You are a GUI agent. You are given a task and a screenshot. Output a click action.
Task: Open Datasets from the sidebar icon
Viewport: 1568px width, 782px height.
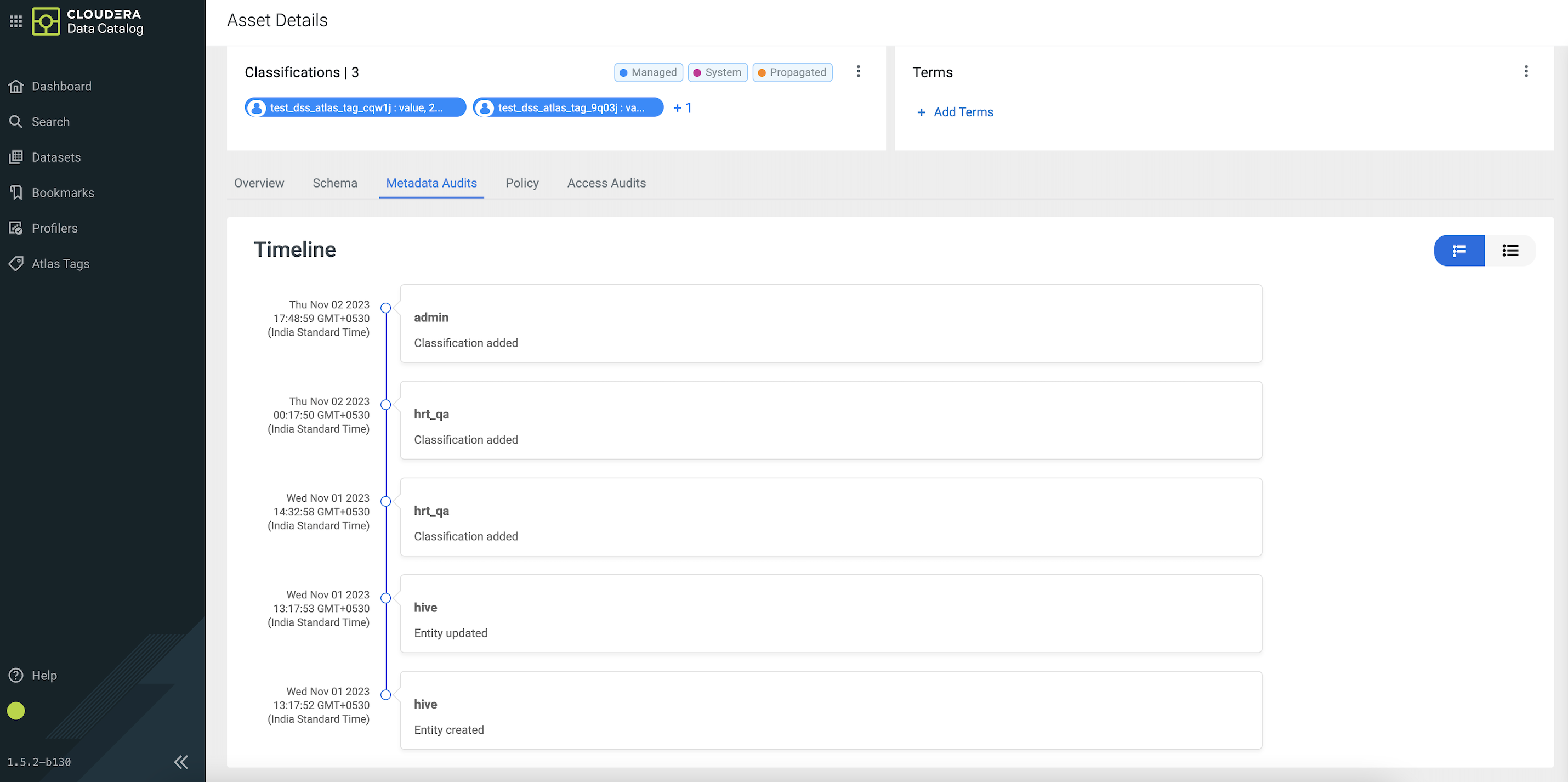(x=16, y=157)
